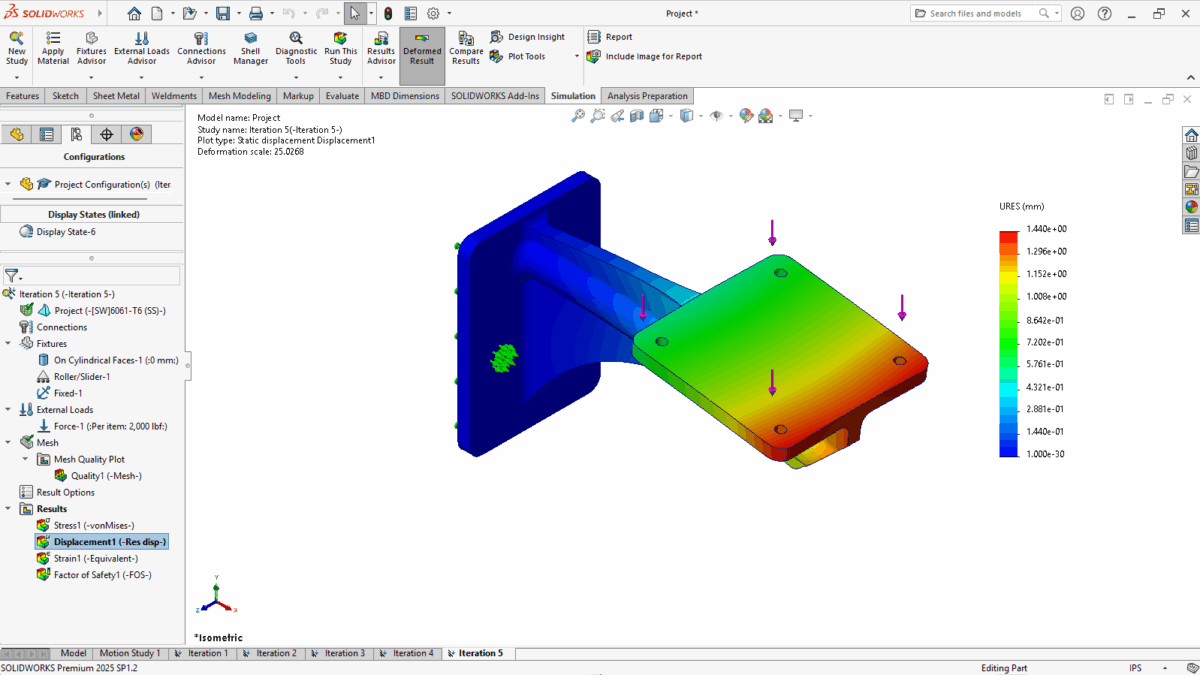Toggle the Deformed Result display

(422, 38)
